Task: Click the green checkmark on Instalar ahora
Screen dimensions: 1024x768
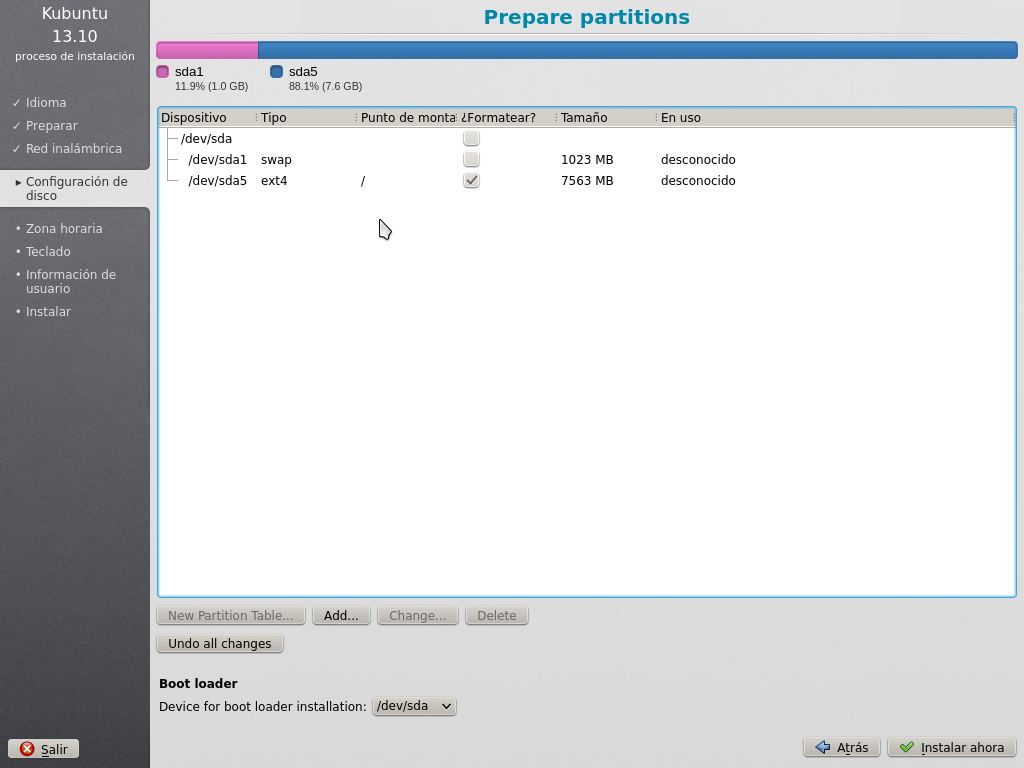Action: tap(906, 747)
